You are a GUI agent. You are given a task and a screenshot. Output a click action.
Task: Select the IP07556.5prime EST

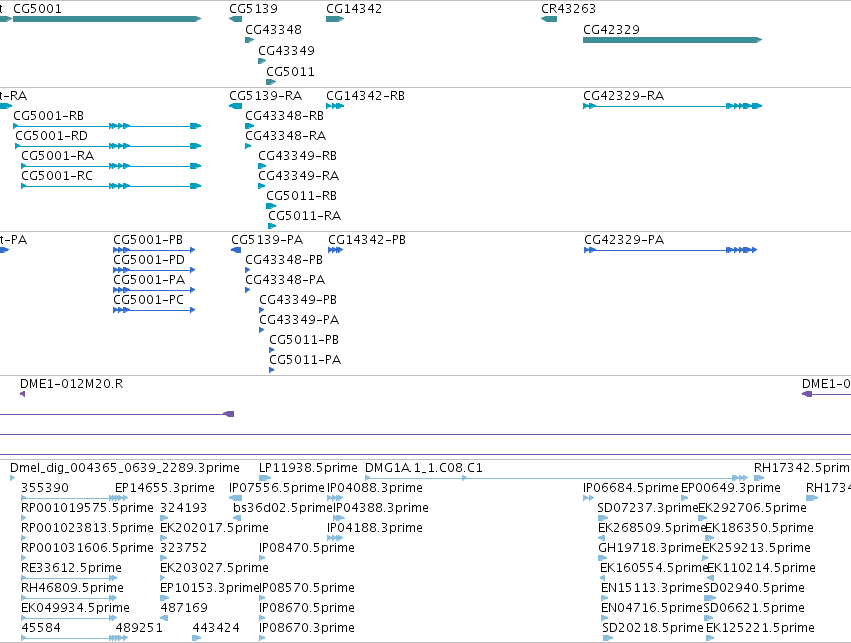[236, 498]
